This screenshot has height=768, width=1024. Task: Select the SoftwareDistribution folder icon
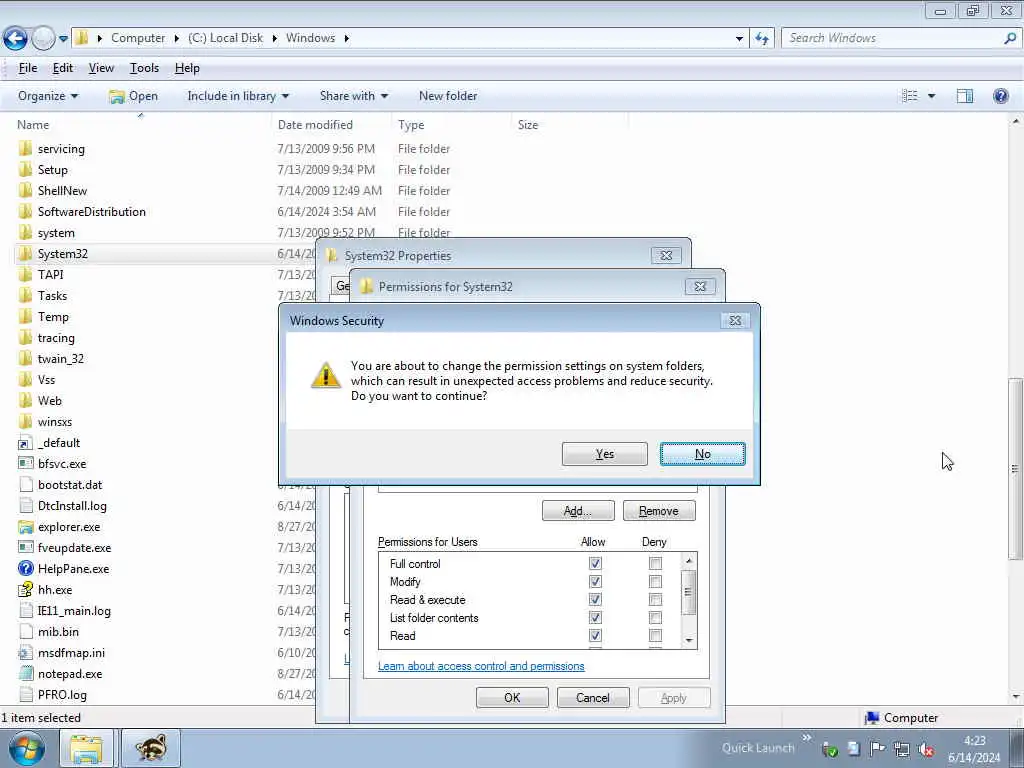point(25,212)
